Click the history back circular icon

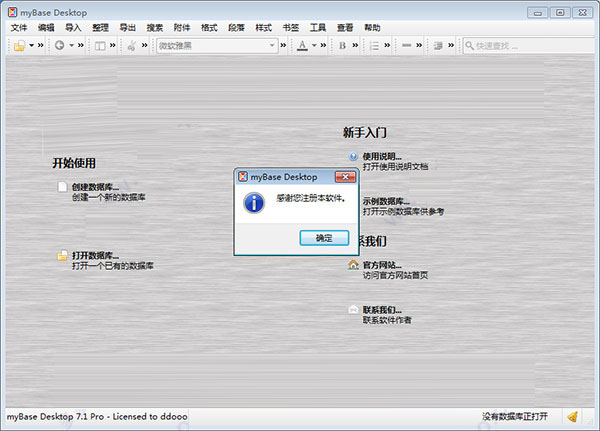(x=60, y=46)
